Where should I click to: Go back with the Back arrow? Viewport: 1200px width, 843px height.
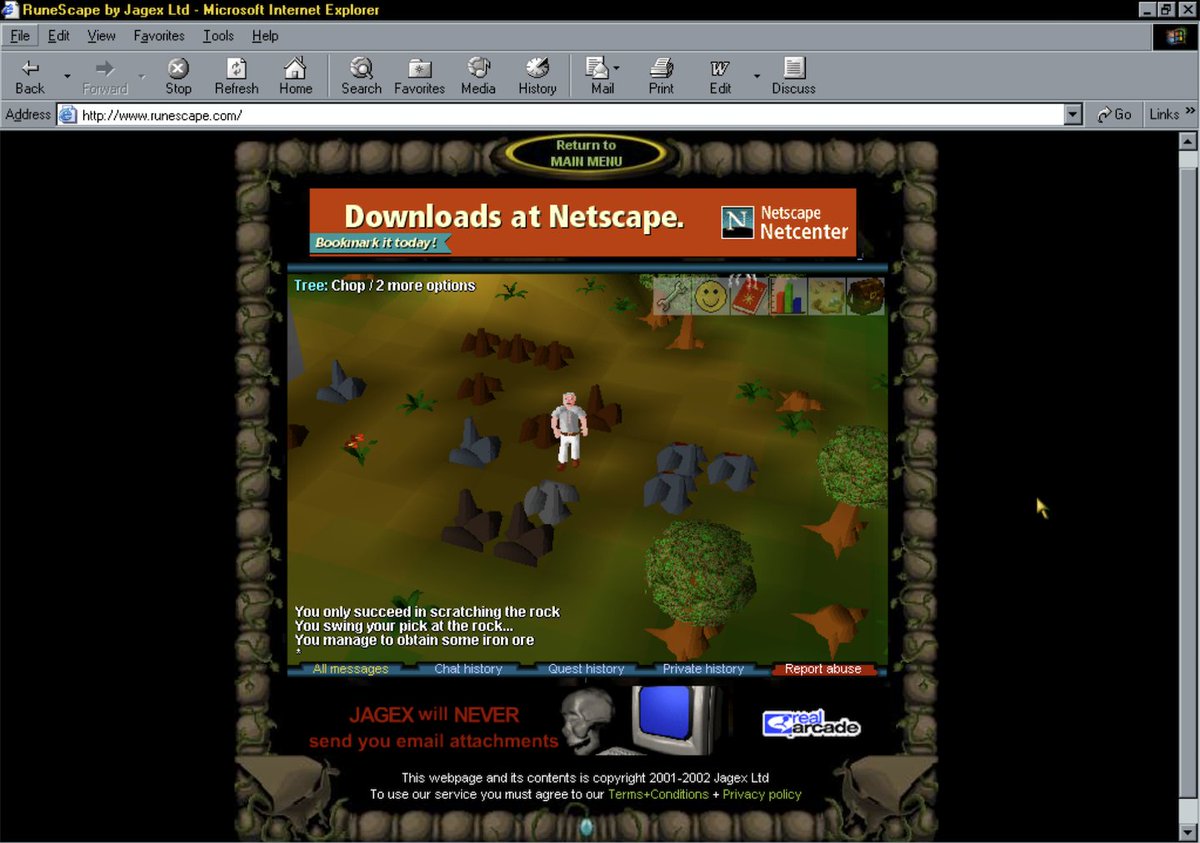point(30,77)
